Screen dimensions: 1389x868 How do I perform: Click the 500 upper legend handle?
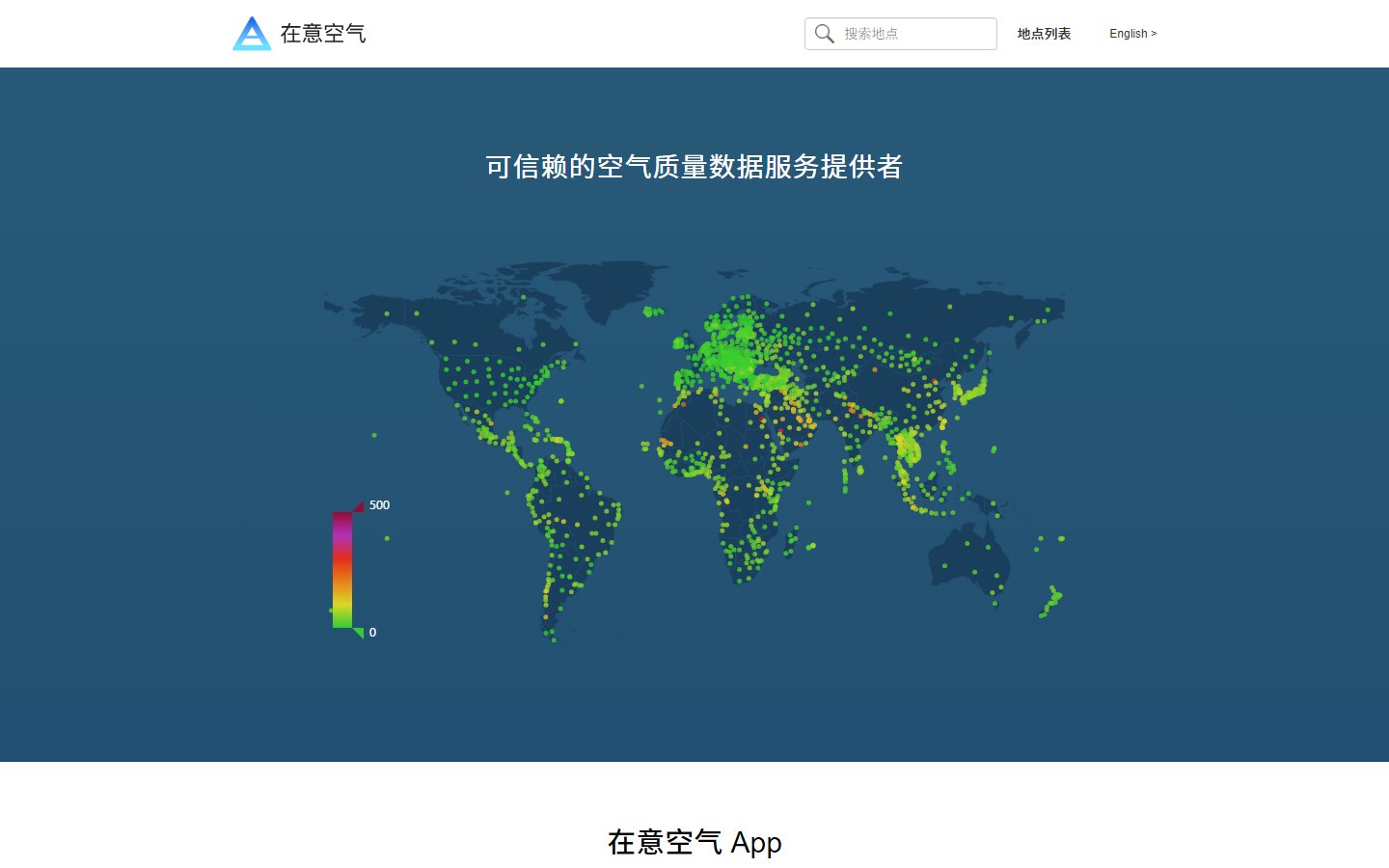pyautogui.click(x=358, y=505)
